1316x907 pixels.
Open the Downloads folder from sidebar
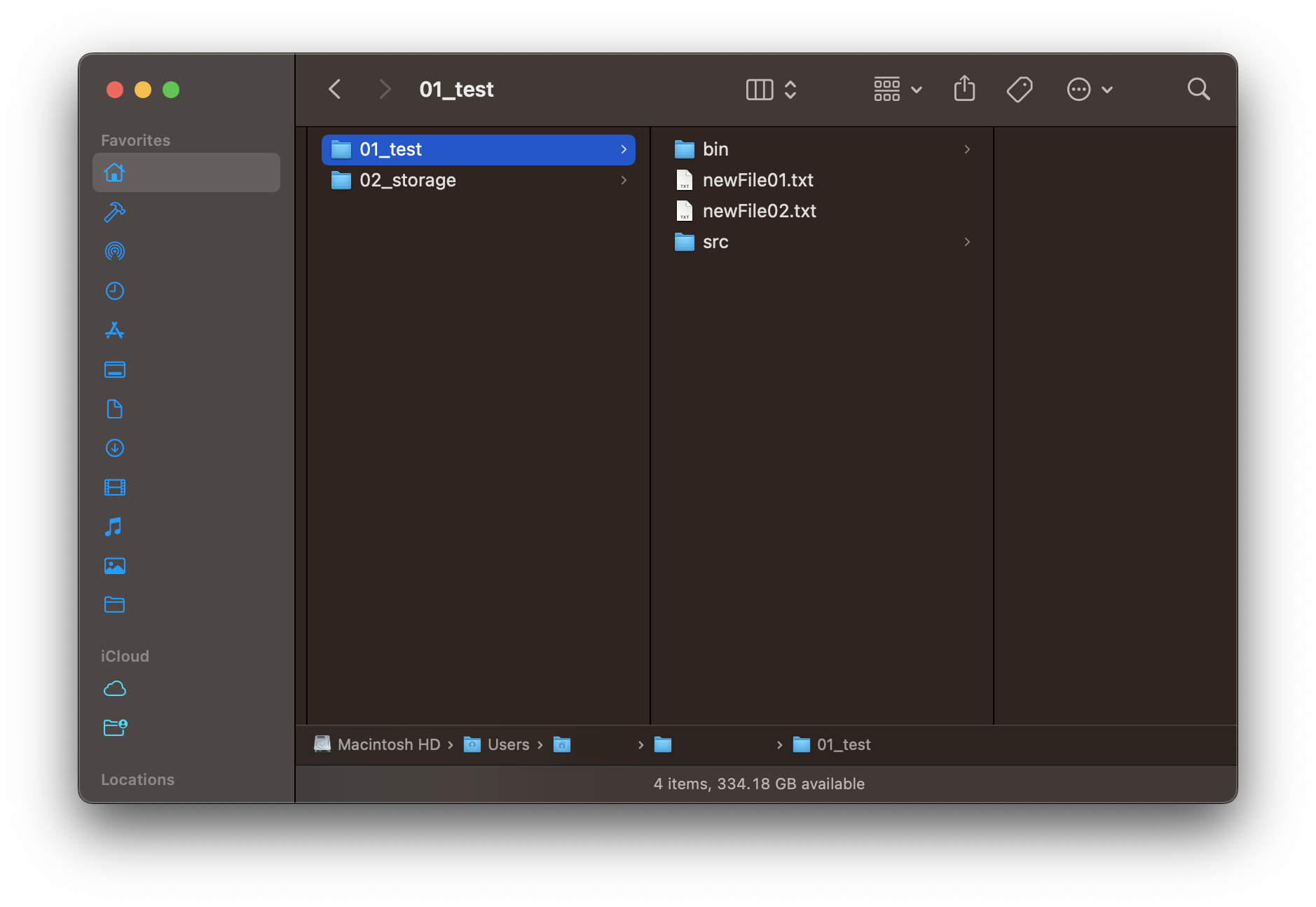tap(114, 448)
